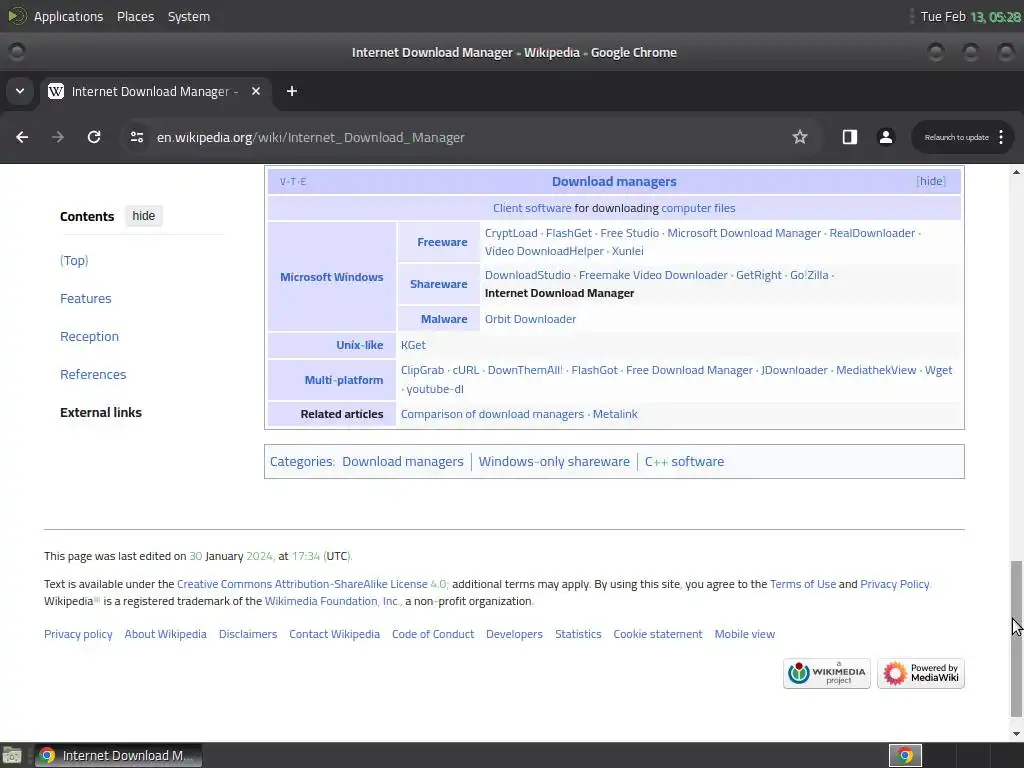Screen dimensions: 1024x768
Task: Open Windows-only shareware category
Action: tap(554, 461)
